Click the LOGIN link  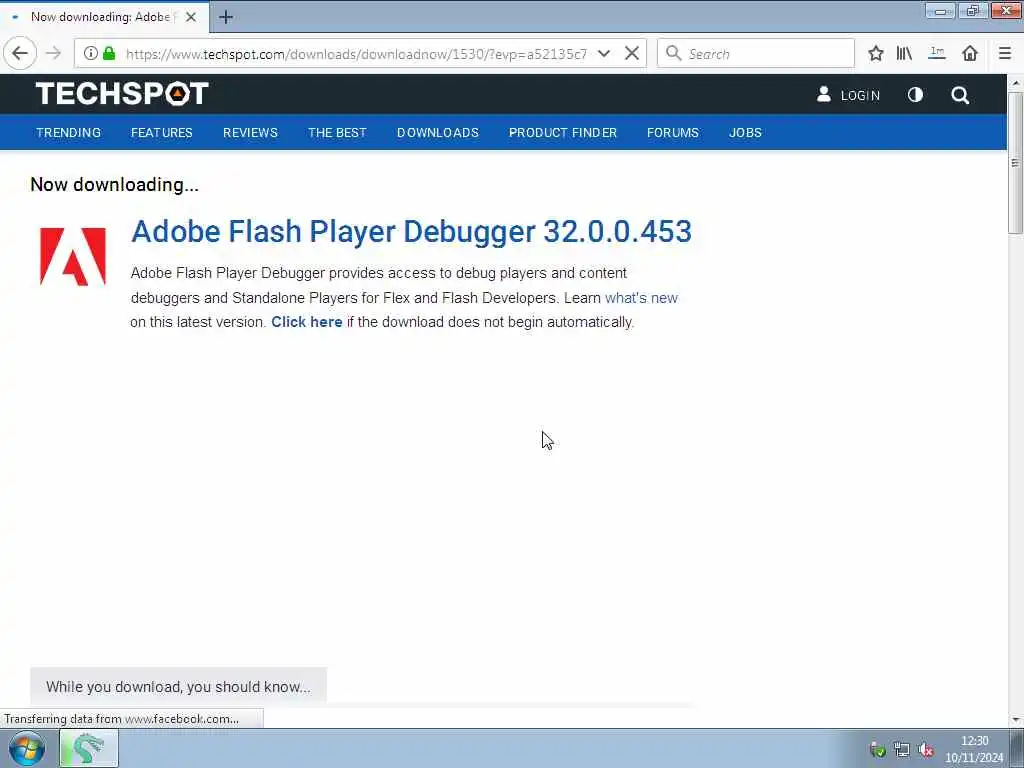pyautogui.click(x=860, y=95)
